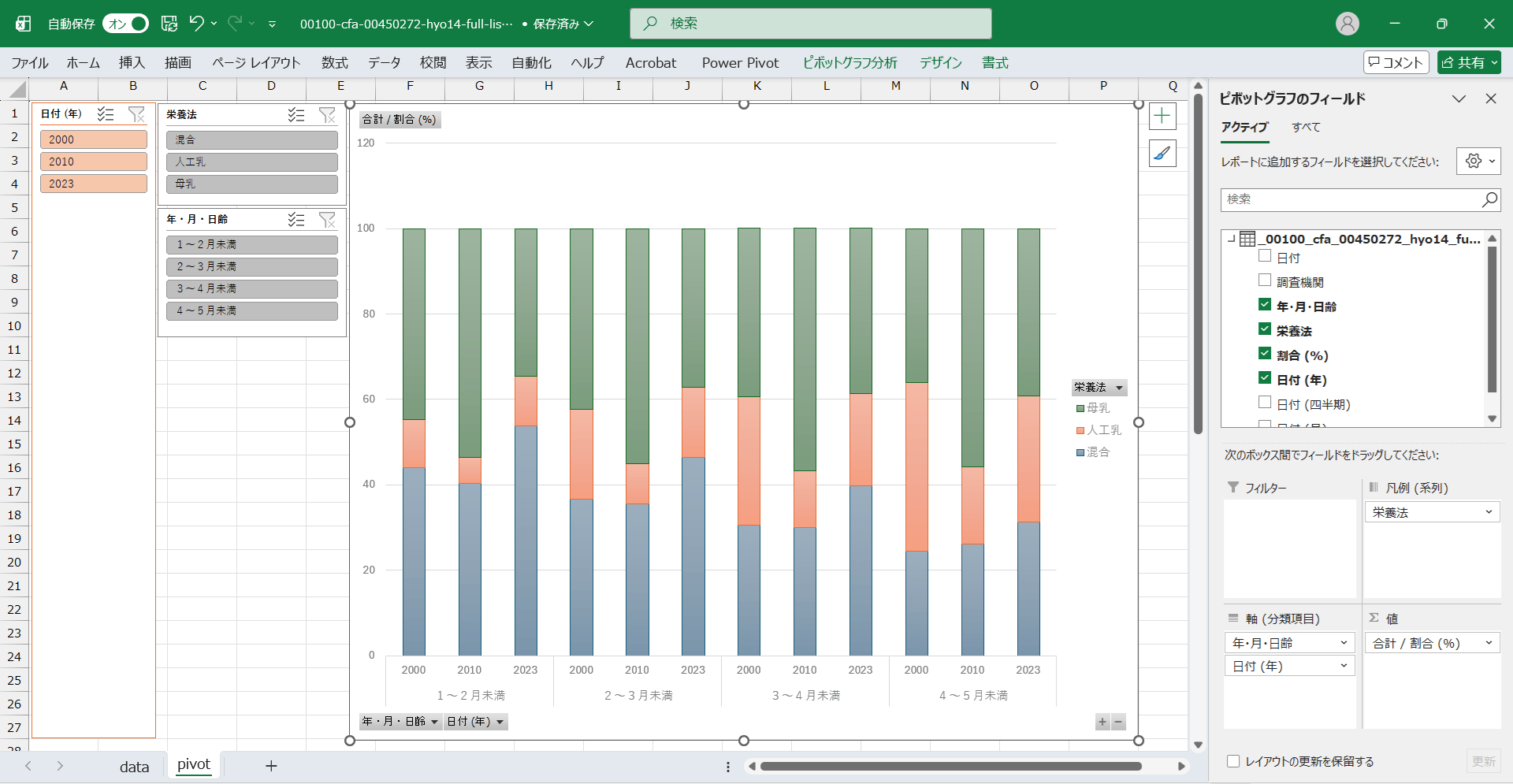
Task: Enable レイアウトの更新を保留する checkbox
Action: [1233, 761]
